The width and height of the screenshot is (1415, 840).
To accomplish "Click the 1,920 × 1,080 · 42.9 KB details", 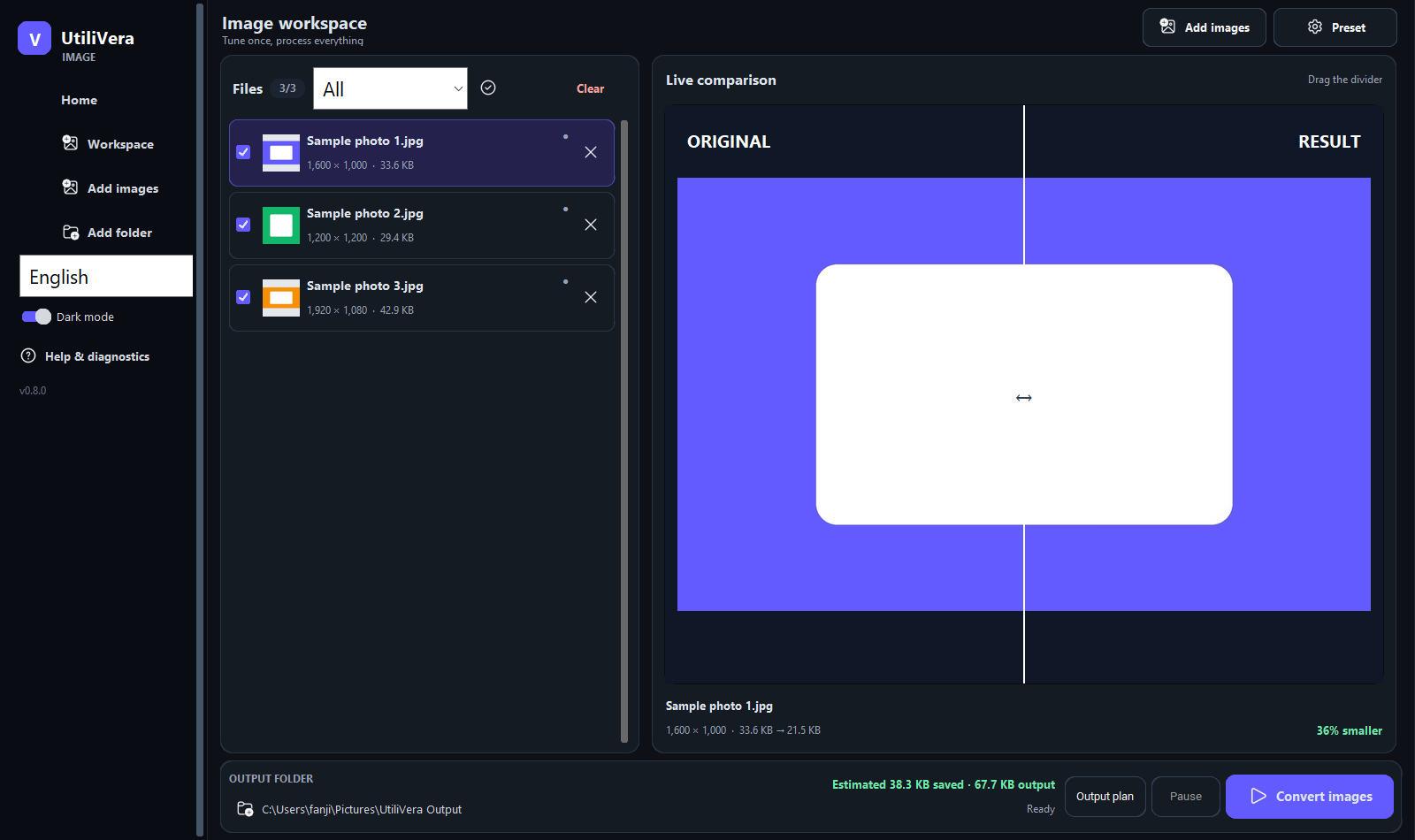I will (360, 310).
